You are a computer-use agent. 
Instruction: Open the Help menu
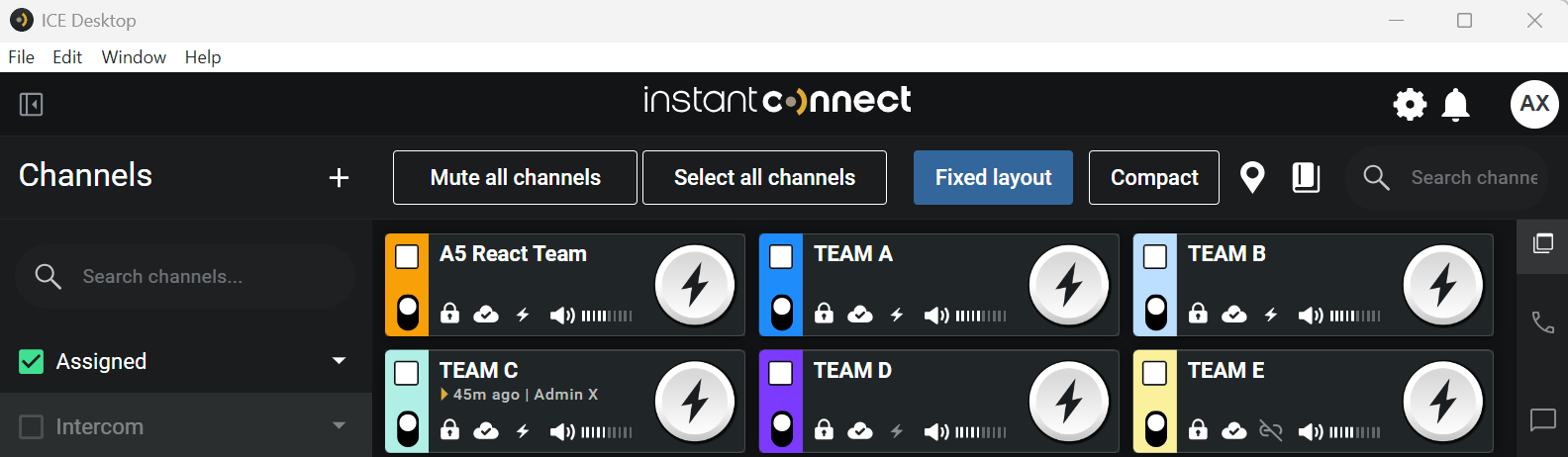click(x=203, y=57)
